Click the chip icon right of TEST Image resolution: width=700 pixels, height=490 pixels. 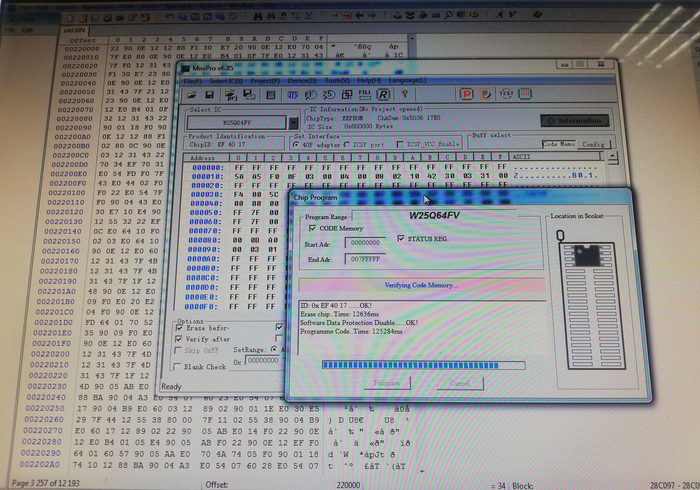525,94
